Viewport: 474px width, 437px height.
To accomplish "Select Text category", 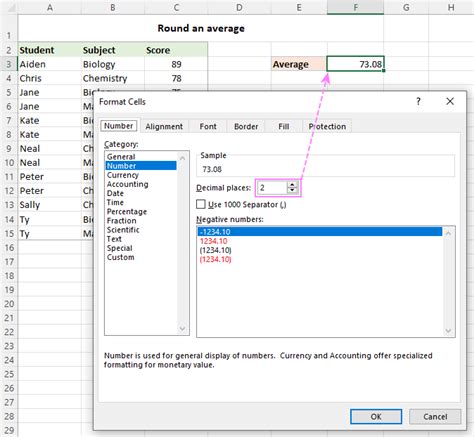I will pos(141,239).
